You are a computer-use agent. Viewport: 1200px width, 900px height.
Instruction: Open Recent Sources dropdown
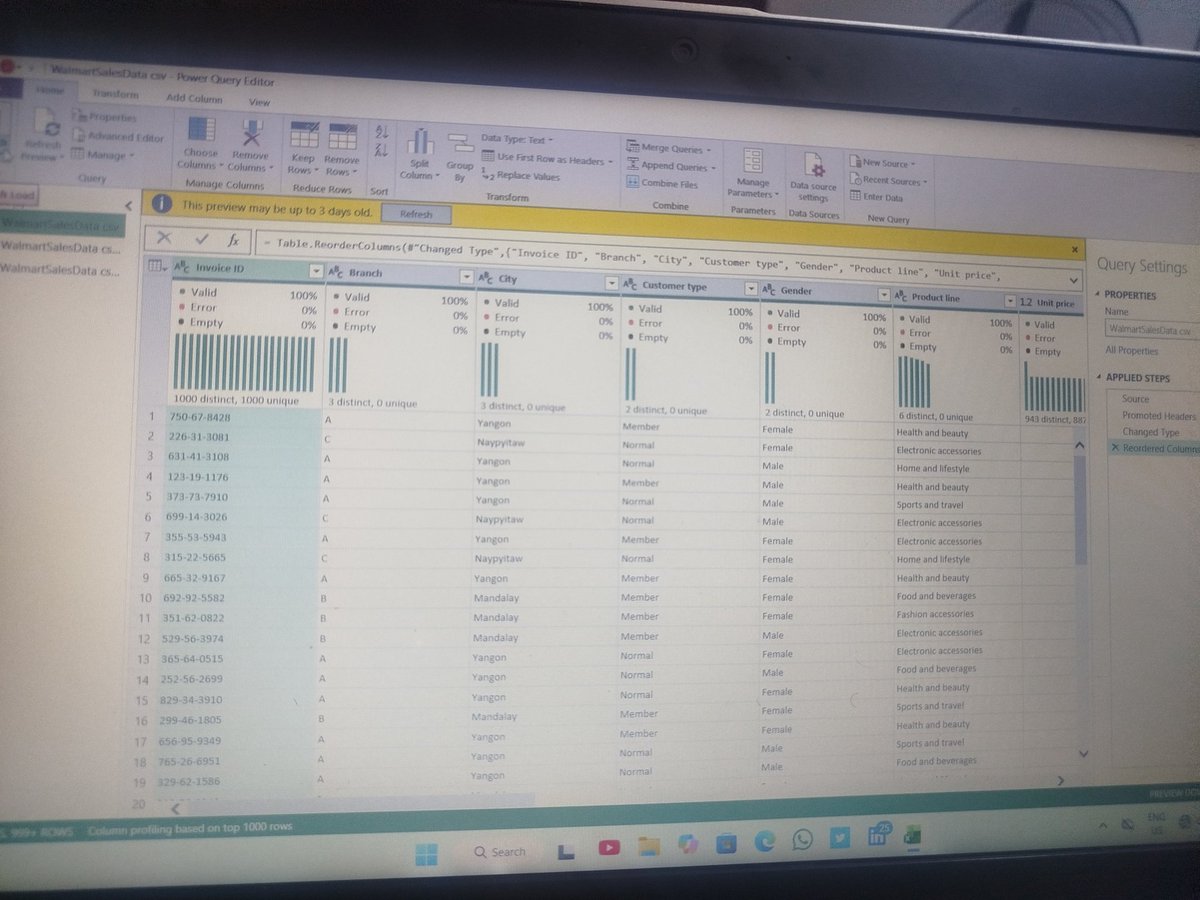888,181
